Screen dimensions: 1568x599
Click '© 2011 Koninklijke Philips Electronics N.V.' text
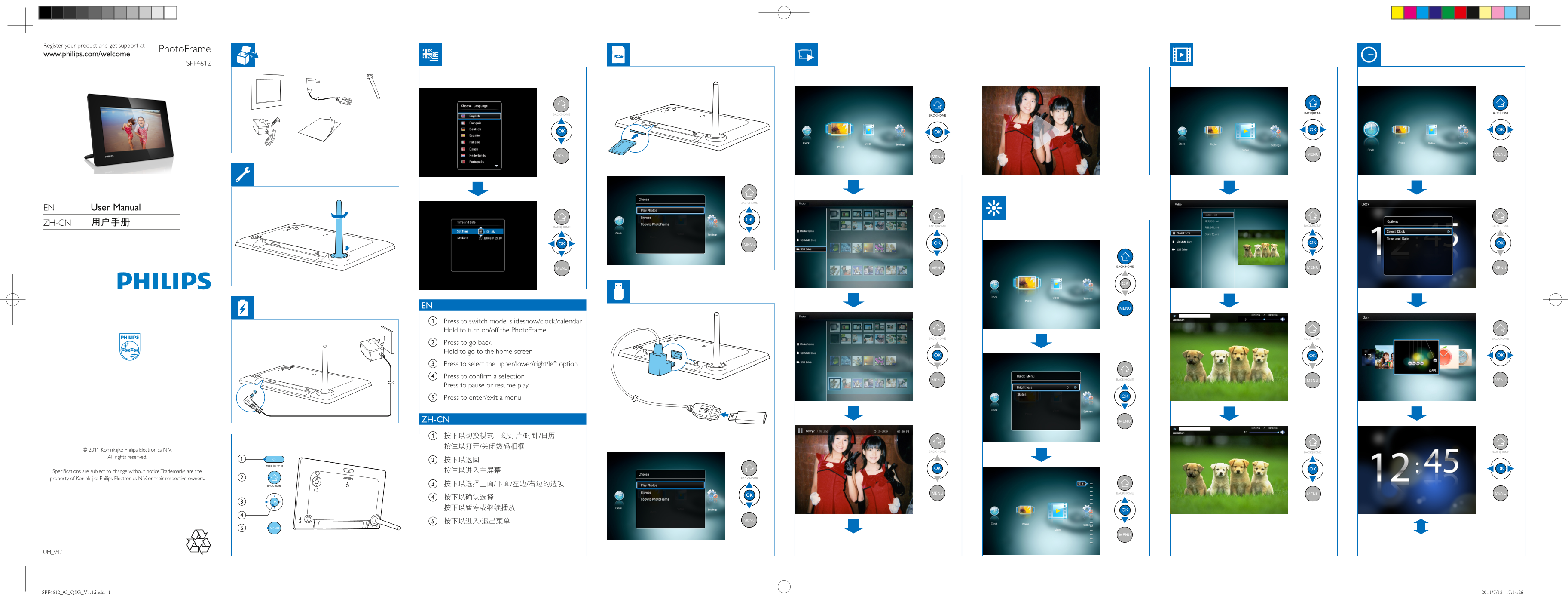[x=127, y=450]
